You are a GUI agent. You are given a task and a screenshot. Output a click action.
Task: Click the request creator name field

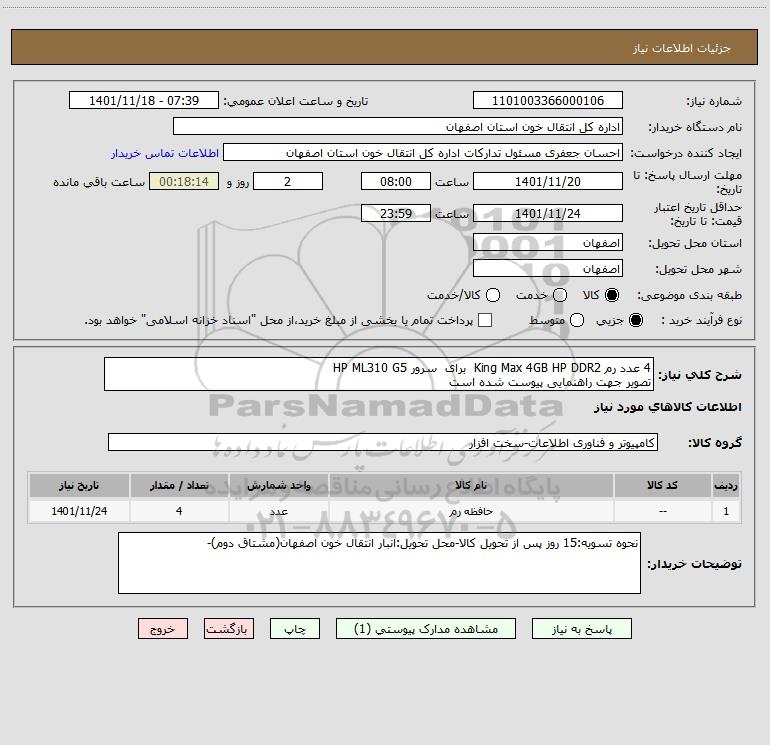click(423, 153)
